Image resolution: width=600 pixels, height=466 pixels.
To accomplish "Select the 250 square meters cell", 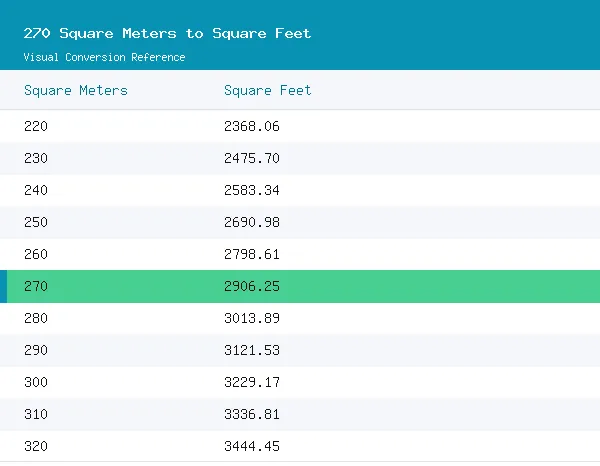I will tap(36, 222).
